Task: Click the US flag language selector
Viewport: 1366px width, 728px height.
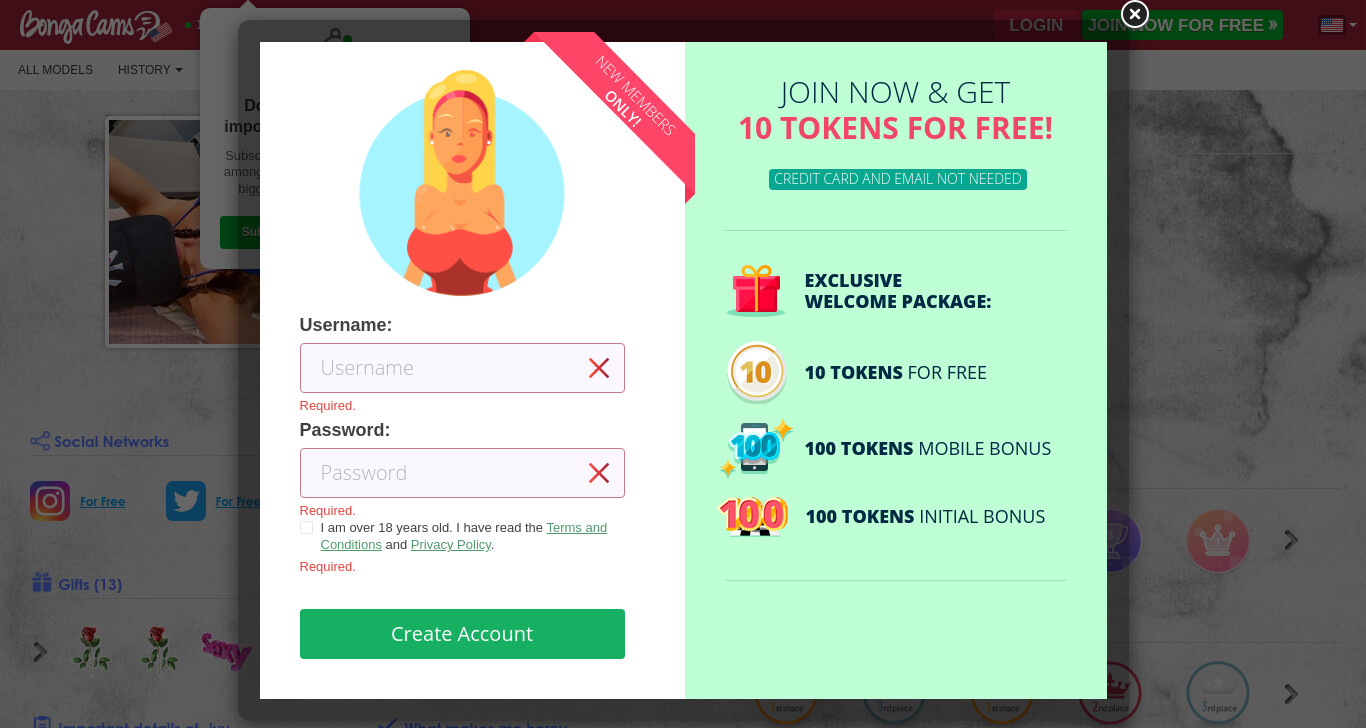Action: coord(1332,25)
